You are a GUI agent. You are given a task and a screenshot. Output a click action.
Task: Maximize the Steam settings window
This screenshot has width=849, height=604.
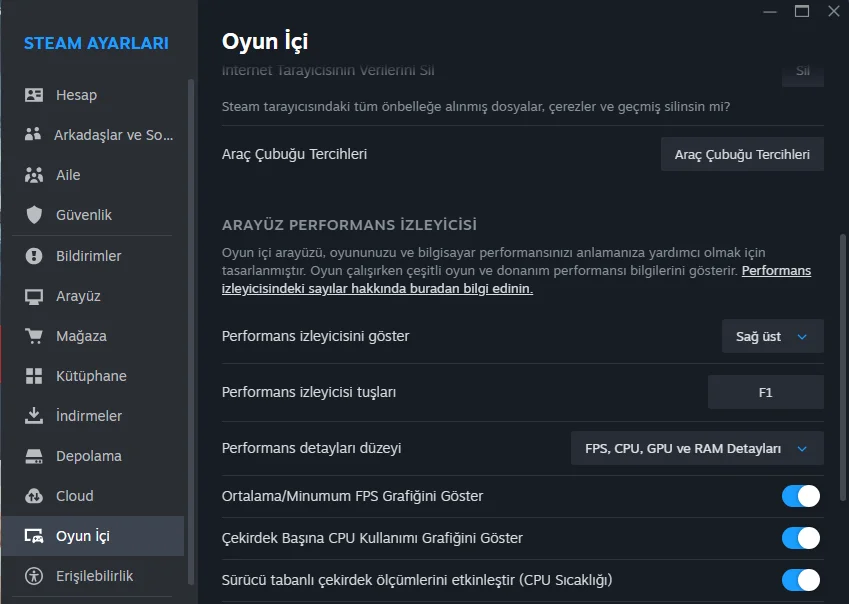point(802,11)
